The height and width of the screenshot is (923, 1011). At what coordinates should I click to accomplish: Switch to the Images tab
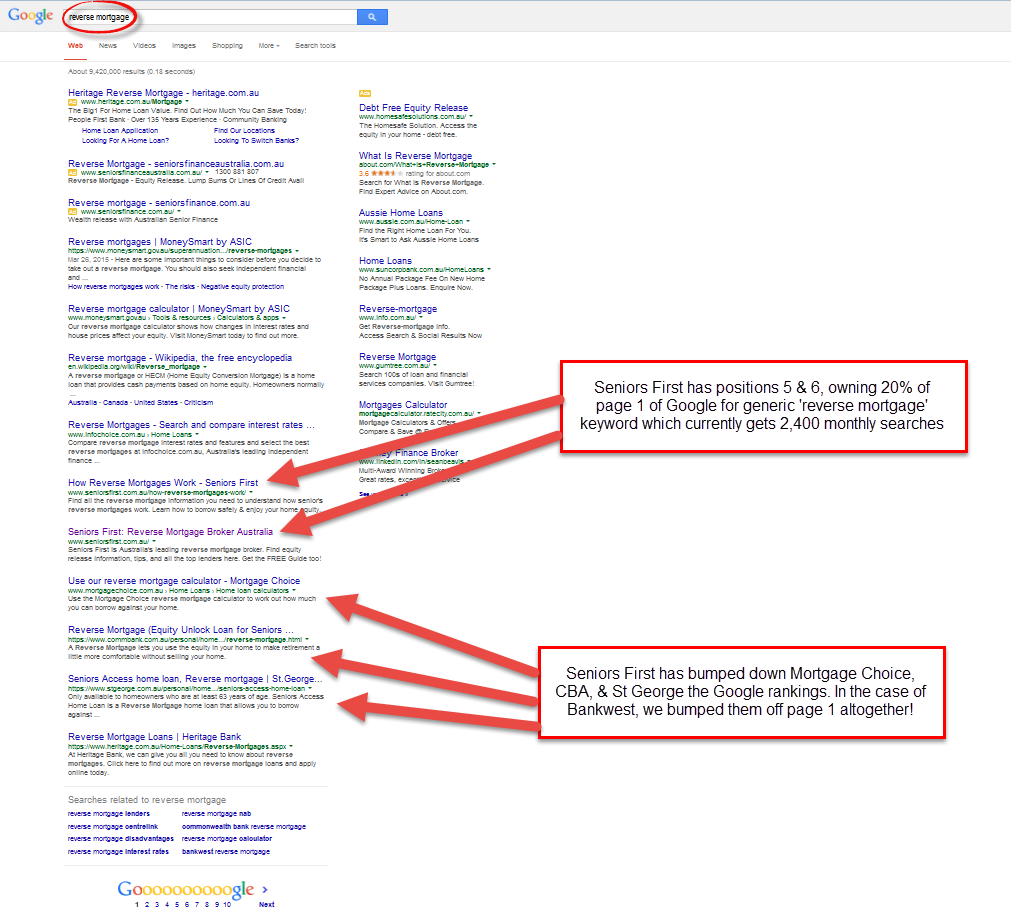pyautogui.click(x=184, y=46)
